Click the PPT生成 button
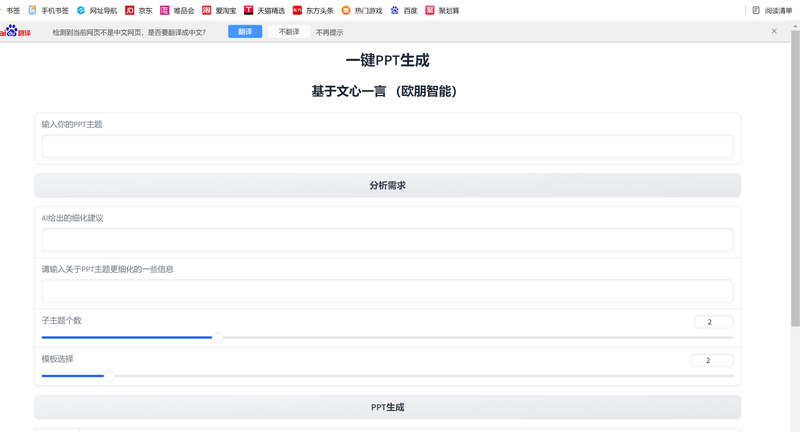 387,407
